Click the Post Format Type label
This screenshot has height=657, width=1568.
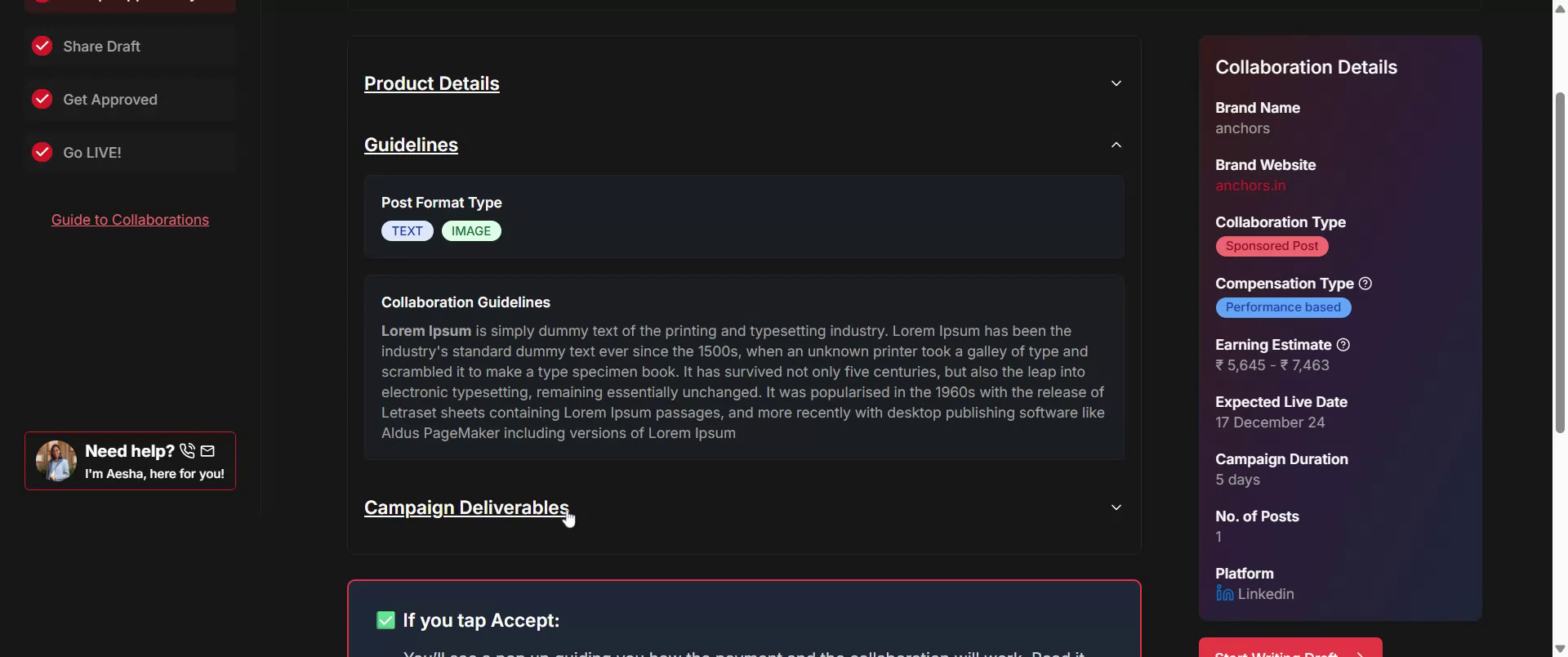click(442, 203)
